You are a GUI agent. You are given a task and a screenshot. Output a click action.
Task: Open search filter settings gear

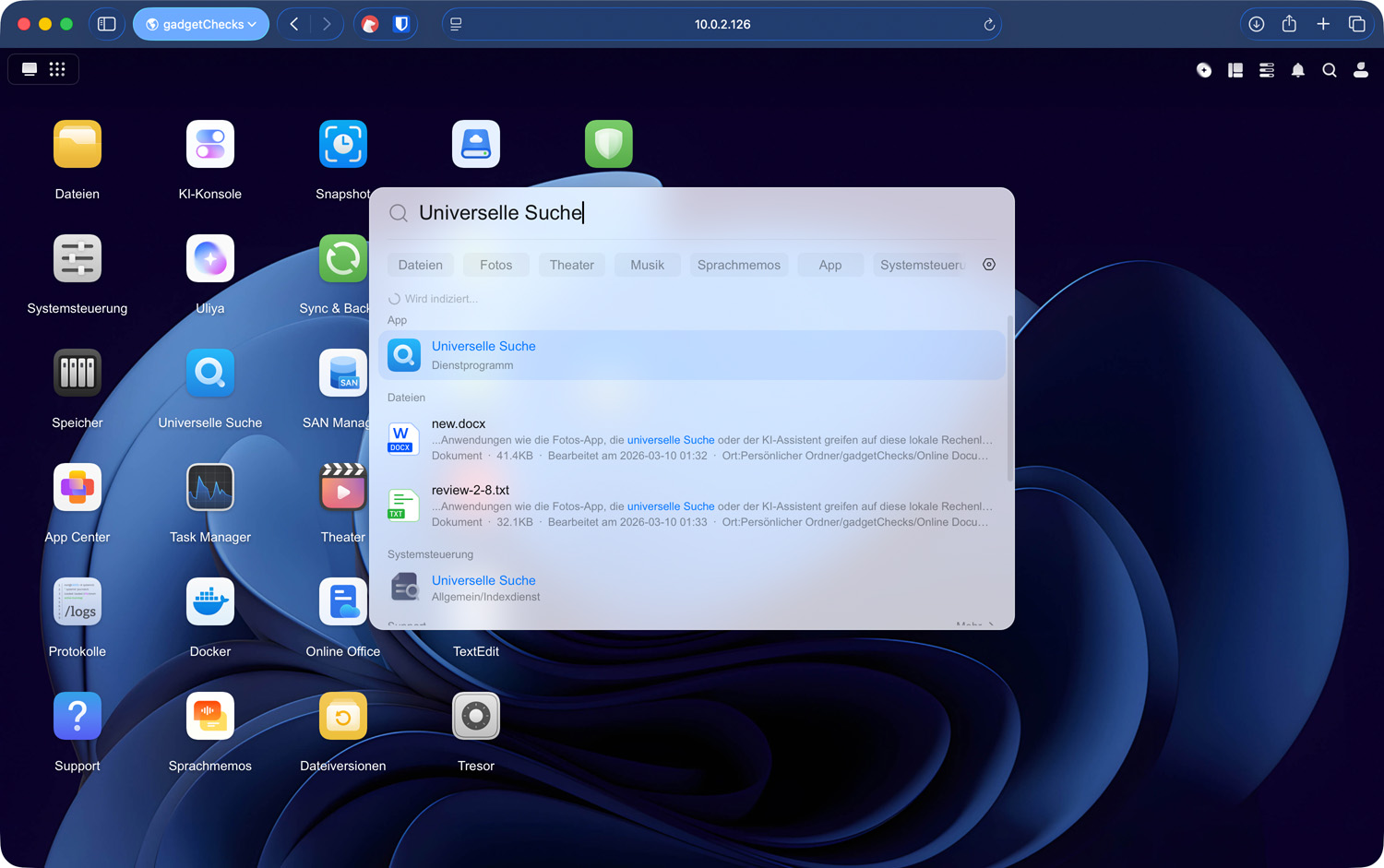[989, 265]
